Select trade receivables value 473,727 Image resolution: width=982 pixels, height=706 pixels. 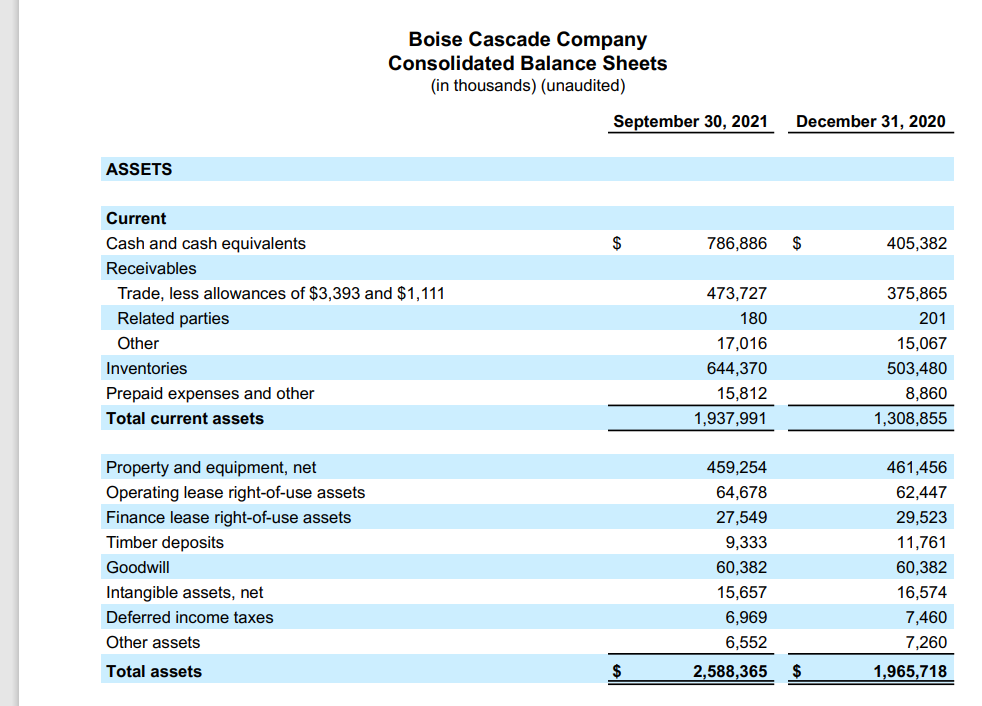pos(736,293)
